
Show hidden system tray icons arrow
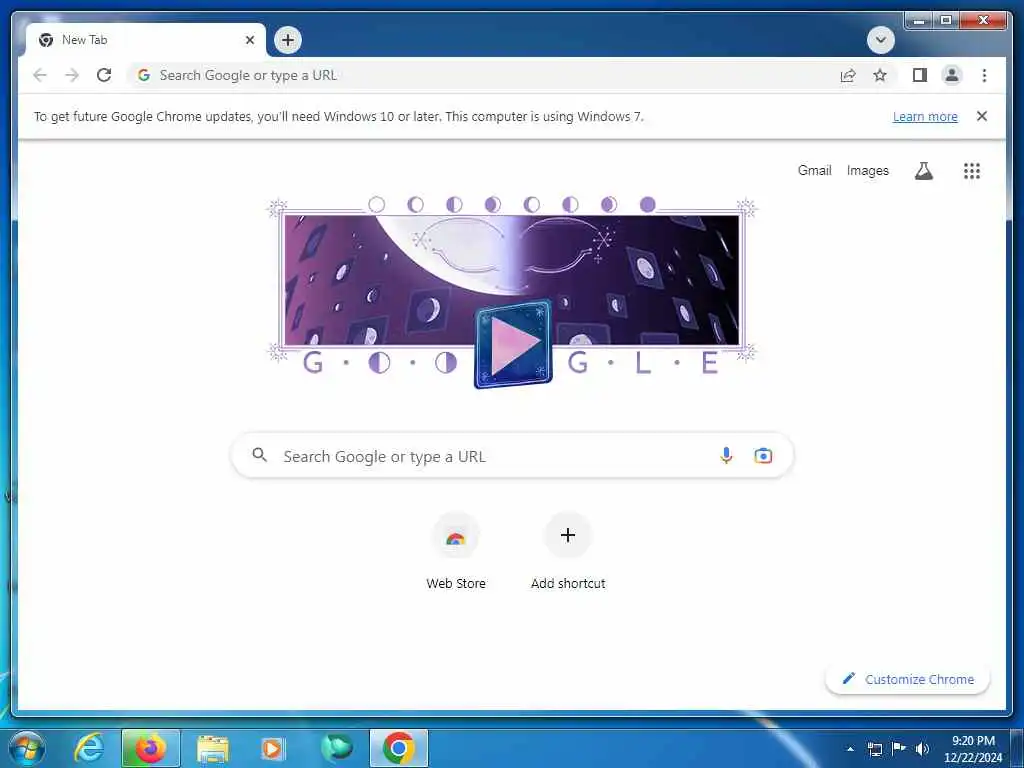850,750
